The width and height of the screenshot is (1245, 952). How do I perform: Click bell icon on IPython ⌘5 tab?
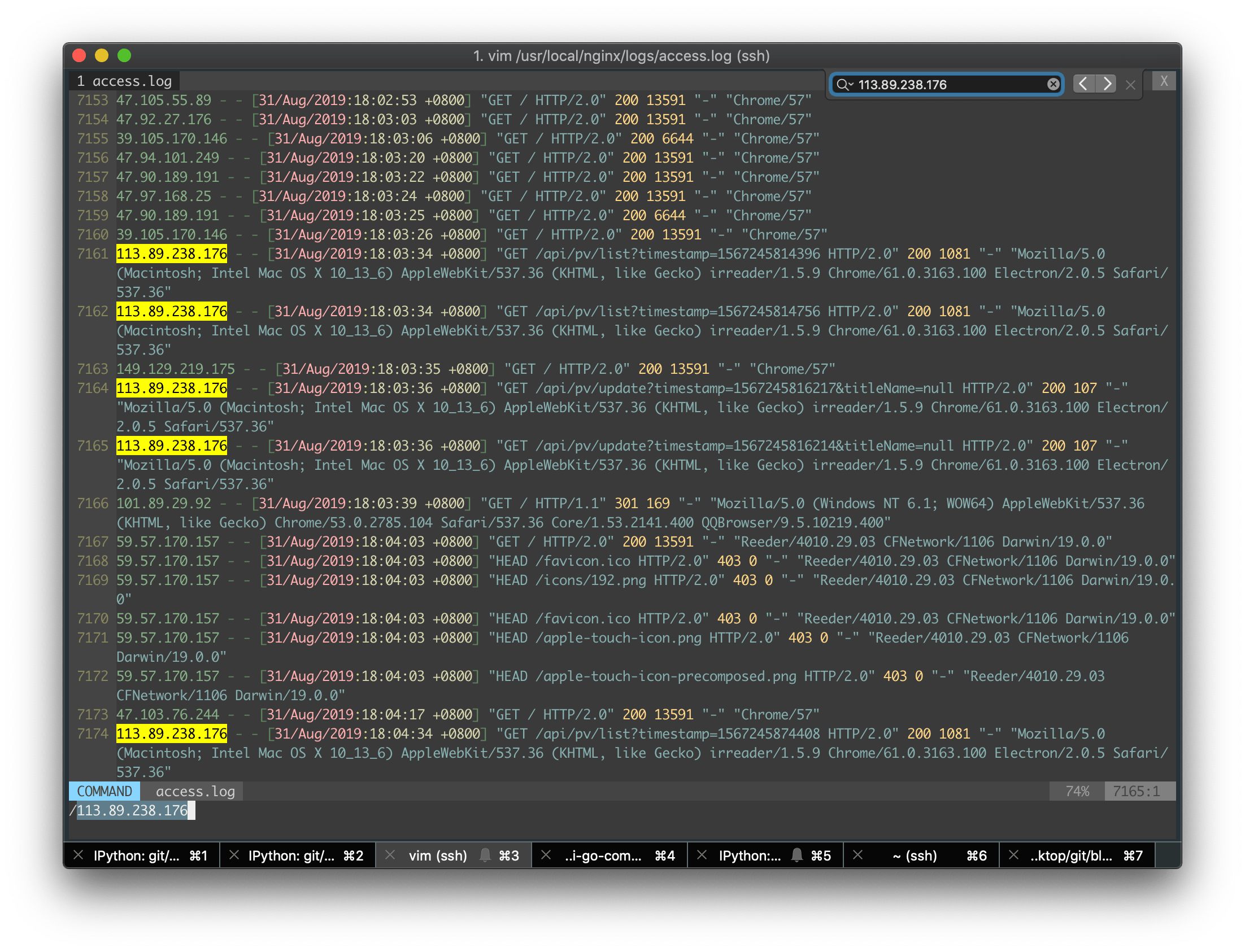click(x=797, y=855)
